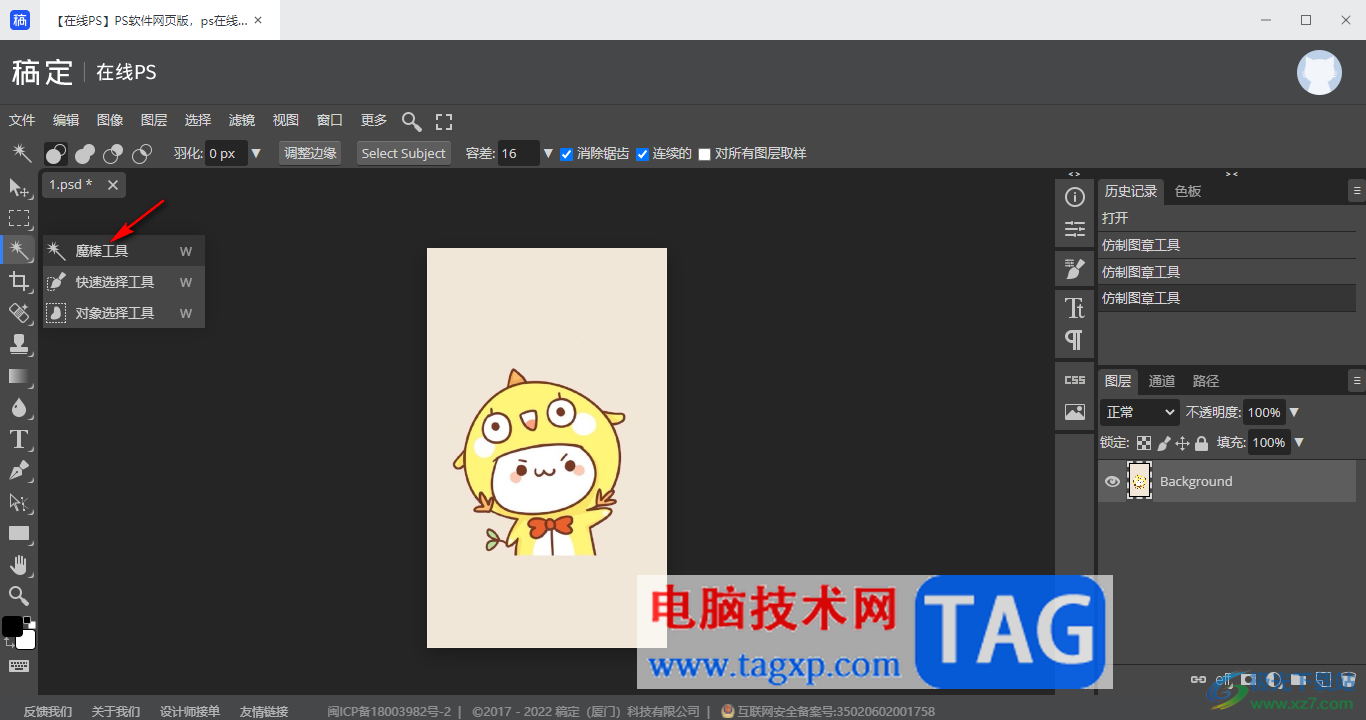Image resolution: width=1366 pixels, height=720 pixels.
Task: Select the Blur droplet tool
Action: tap(19, 407)
